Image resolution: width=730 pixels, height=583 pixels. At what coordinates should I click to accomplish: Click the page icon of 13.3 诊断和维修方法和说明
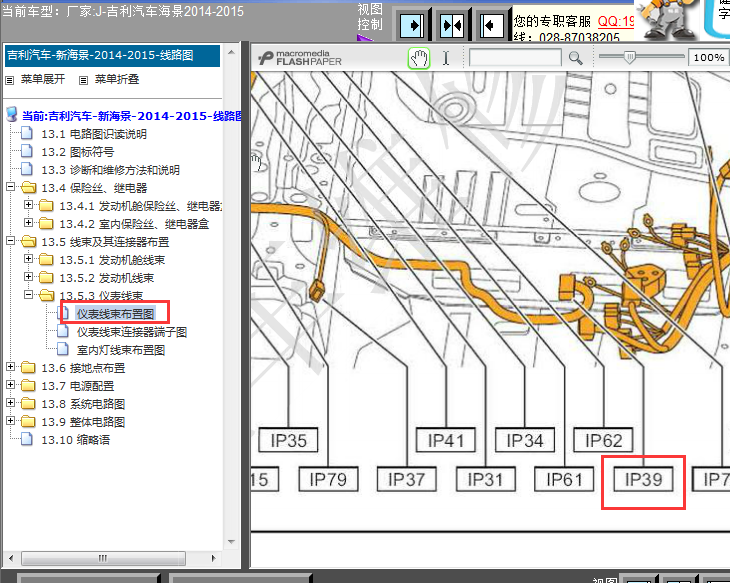point(27,169)
